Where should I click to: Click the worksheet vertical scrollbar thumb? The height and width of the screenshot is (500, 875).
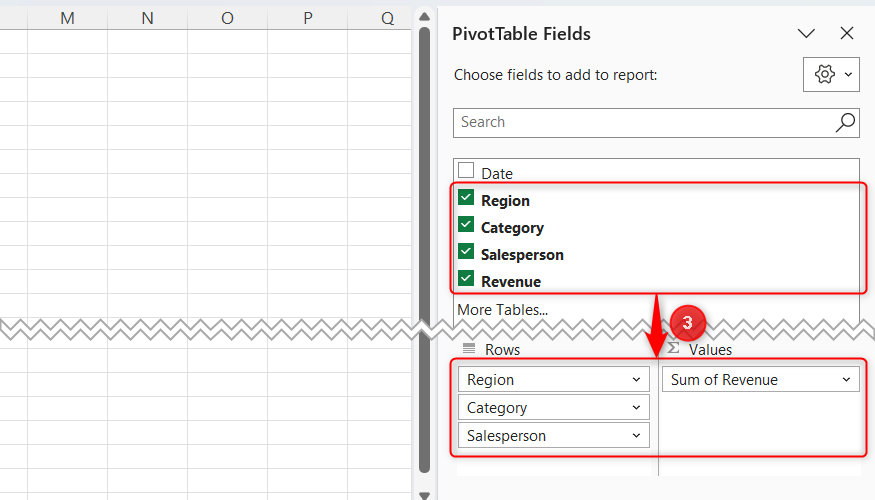[x=425, y=249]
